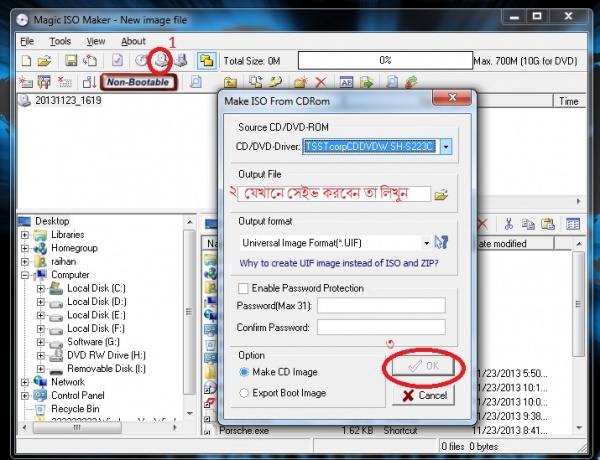This screenshot has height=460, width=600.
Task: Open the Output format dropdown
Action: pos(426,243)
